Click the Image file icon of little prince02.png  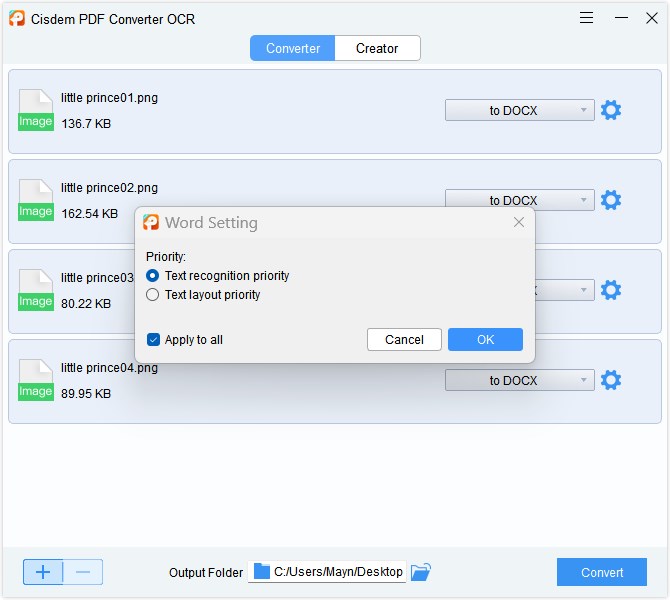coord(36,200)
